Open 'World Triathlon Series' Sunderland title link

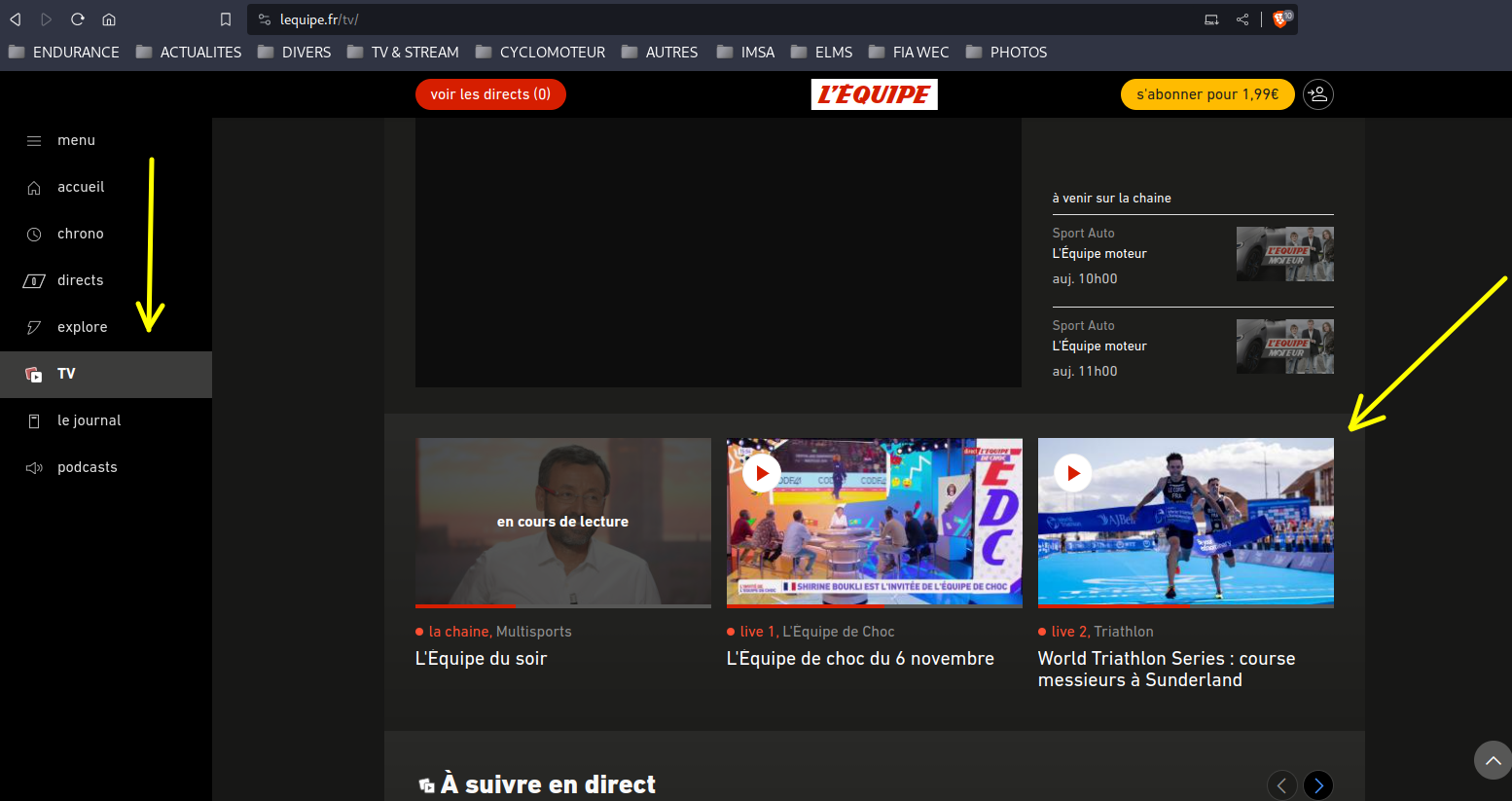[1167, 670]
